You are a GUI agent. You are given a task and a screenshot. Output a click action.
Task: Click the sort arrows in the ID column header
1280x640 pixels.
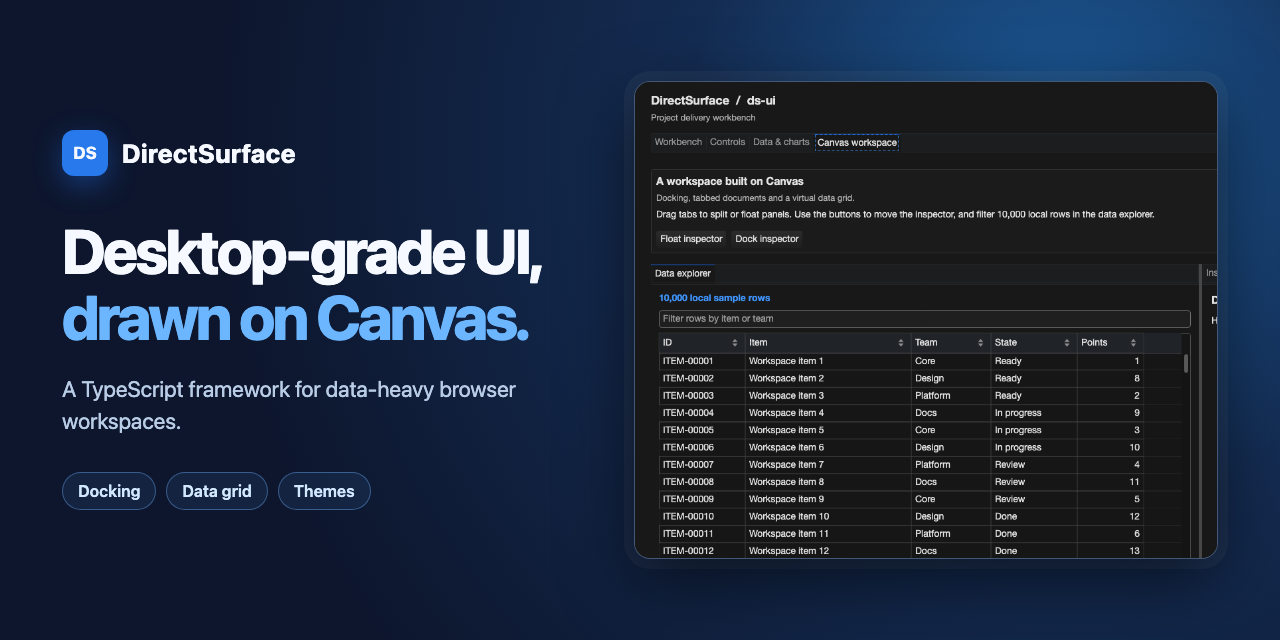pos(735,343)
